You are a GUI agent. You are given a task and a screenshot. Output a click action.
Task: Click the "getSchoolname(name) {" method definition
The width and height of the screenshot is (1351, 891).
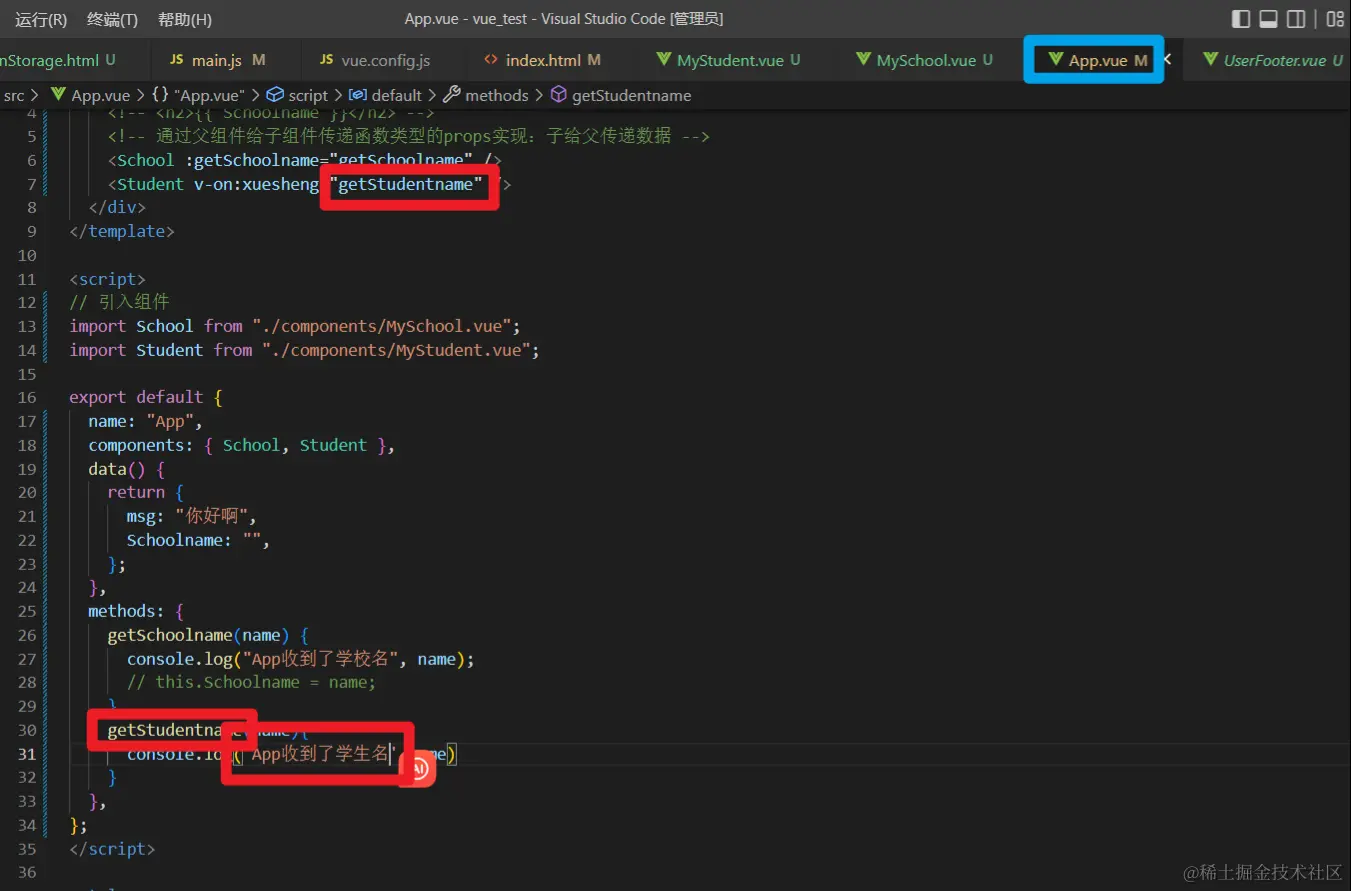[208, 635]
